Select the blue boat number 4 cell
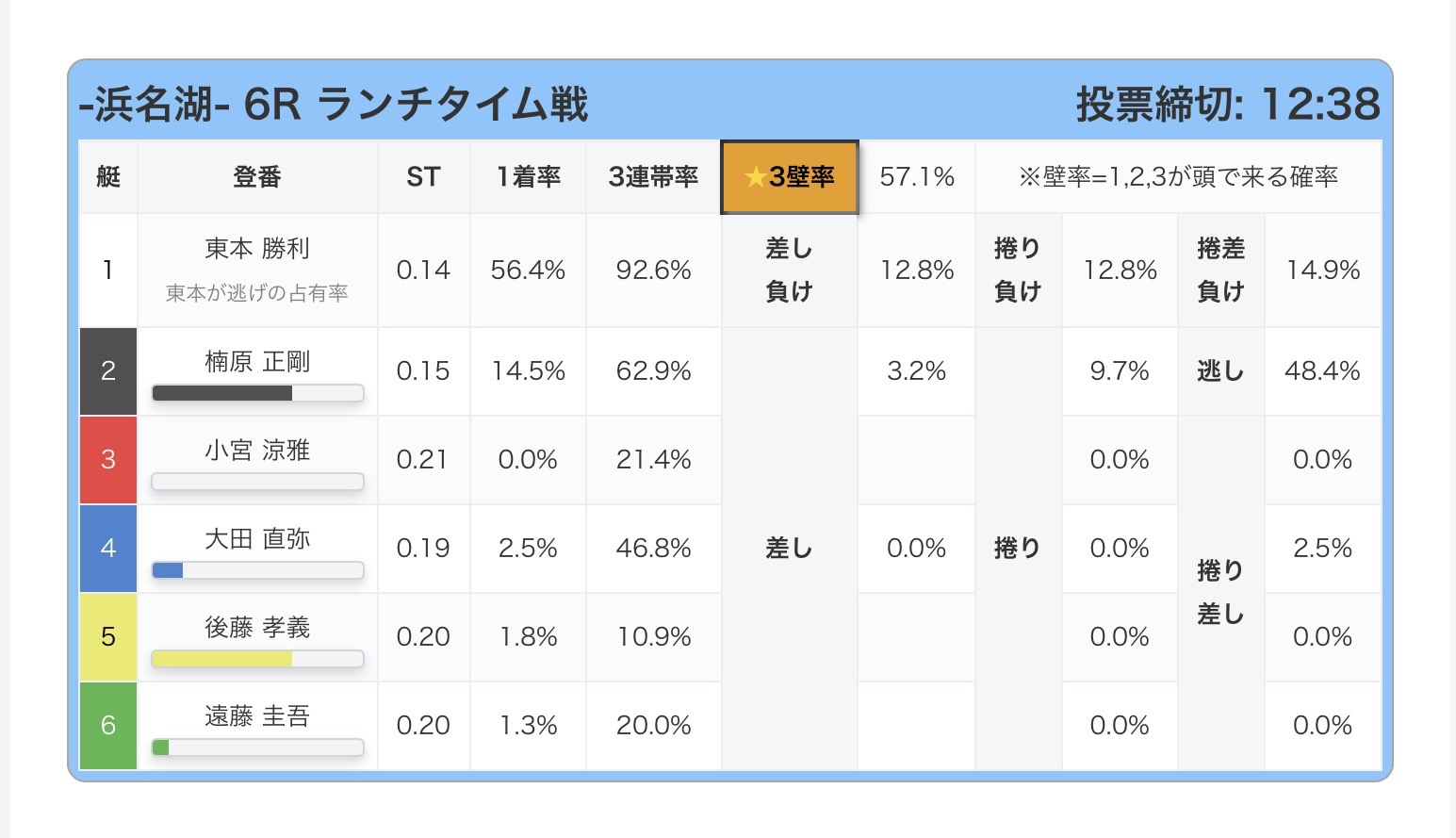This screenshot has width=1456, height=838. click(x=108, y=549)
